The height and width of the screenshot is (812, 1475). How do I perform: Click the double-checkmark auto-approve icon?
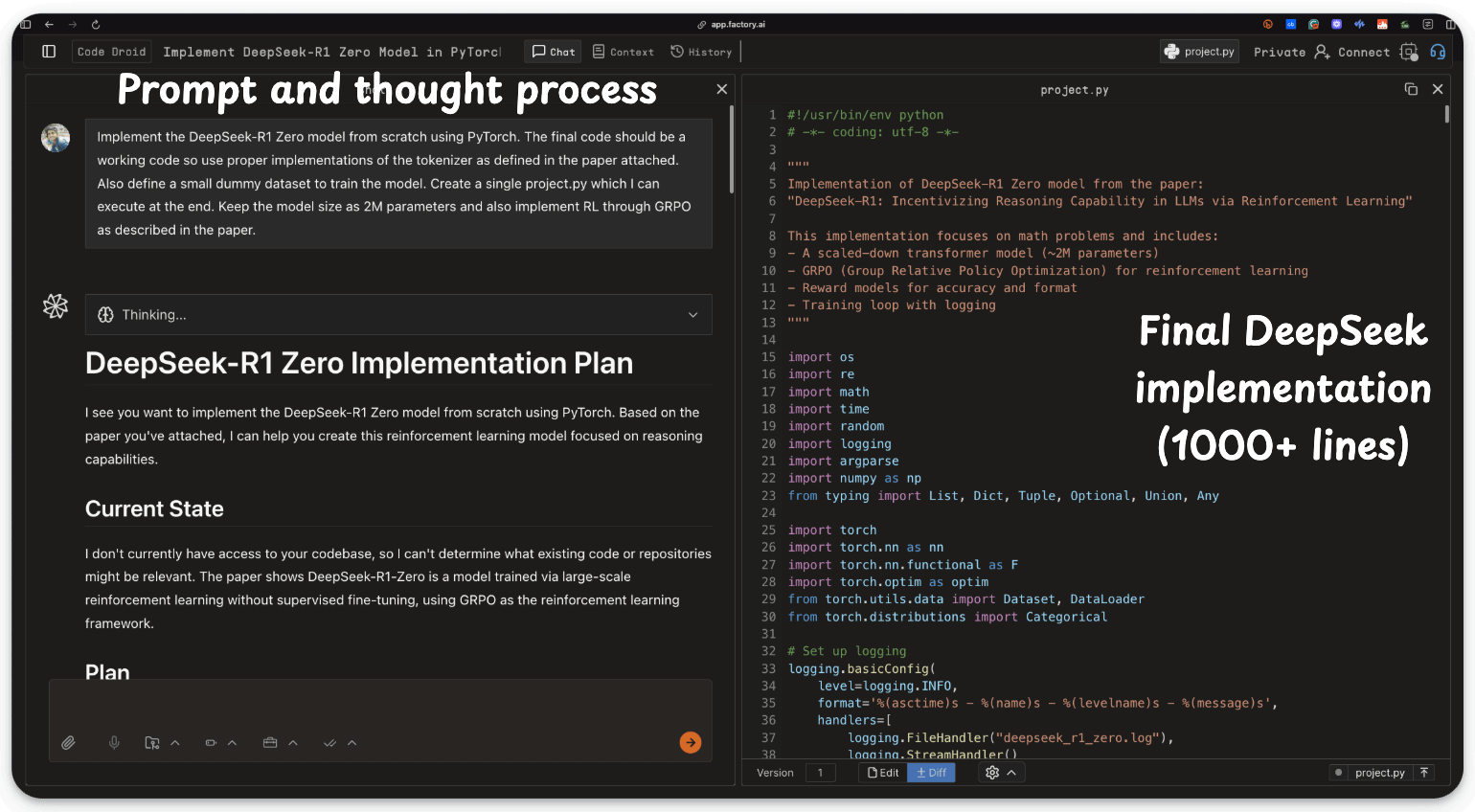(x=329, y=743)
